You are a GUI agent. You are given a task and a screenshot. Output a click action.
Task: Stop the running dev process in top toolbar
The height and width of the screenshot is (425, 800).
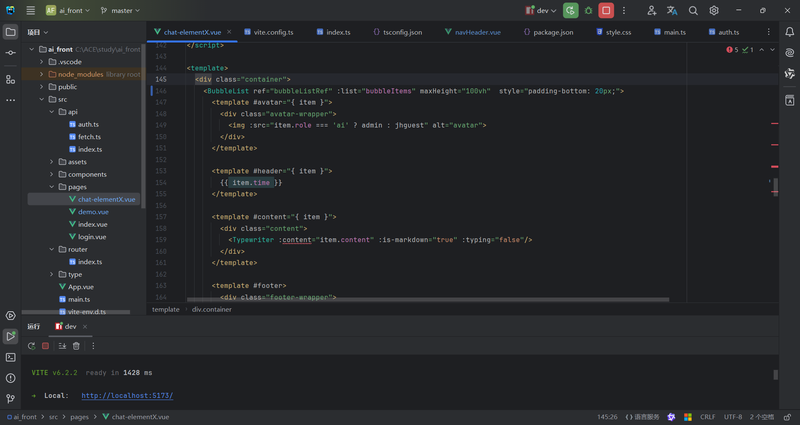tap(606, 10)
